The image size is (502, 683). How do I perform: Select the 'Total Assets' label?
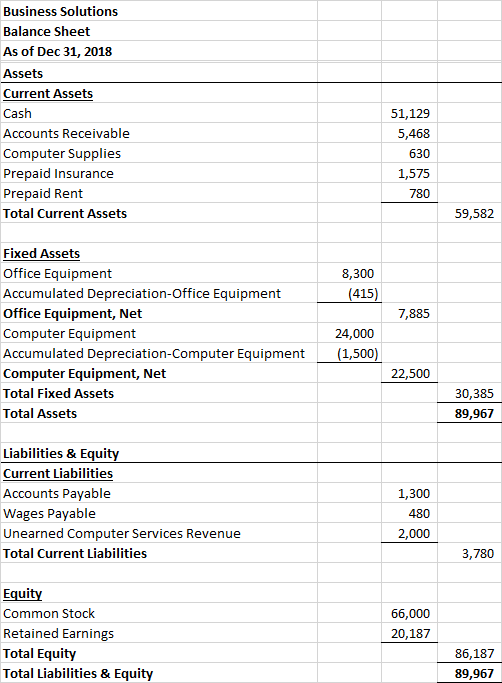(40, 413)
